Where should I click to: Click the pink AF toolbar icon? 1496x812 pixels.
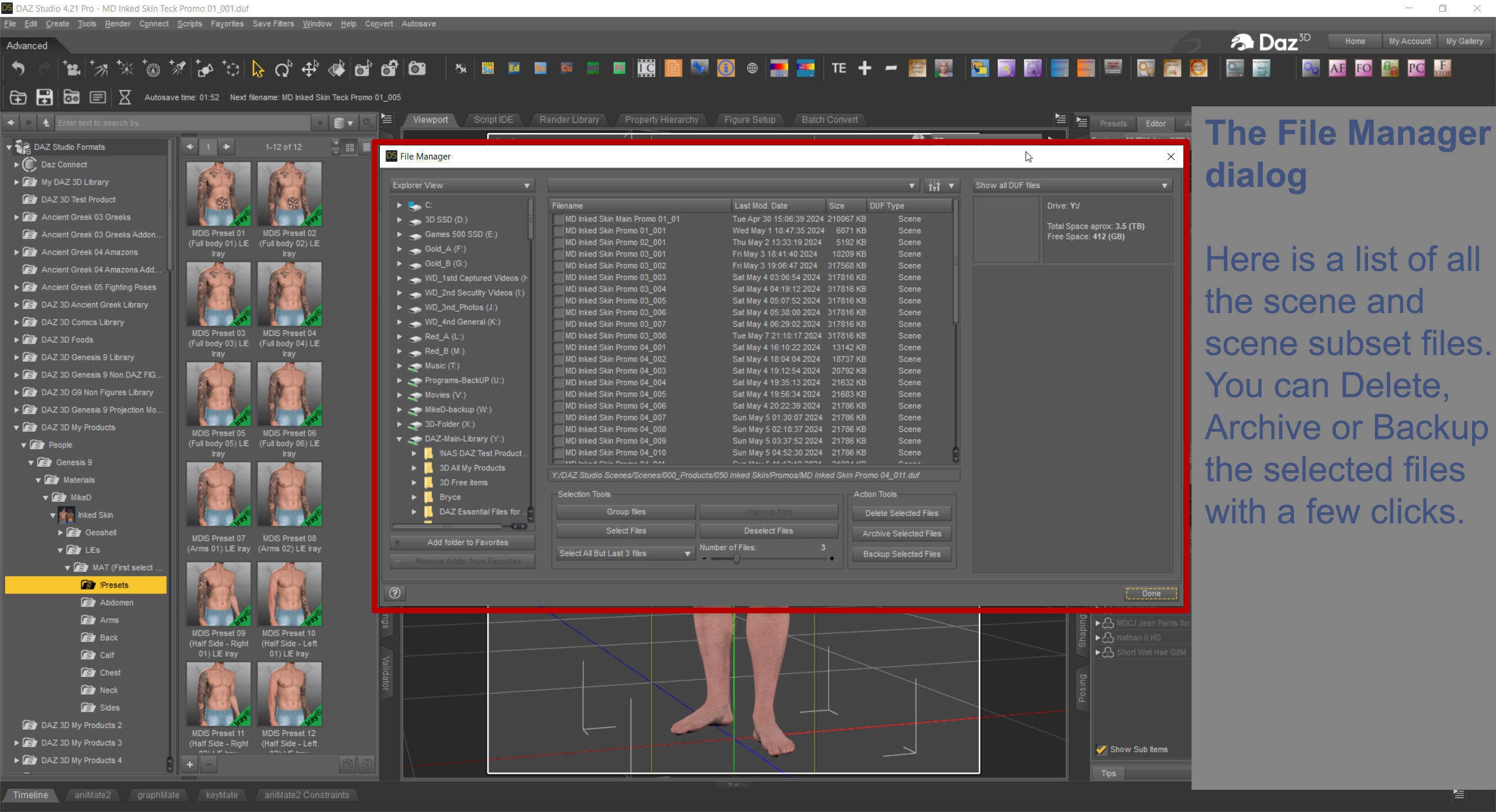click(x=1337, y=68)
